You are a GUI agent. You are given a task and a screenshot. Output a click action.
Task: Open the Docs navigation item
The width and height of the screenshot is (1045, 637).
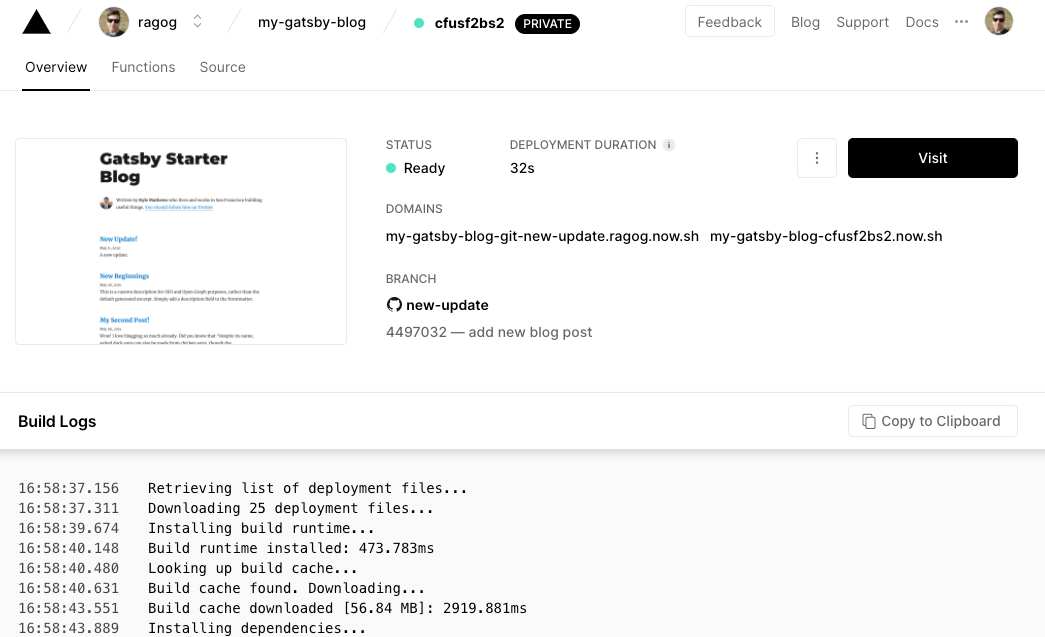pyautogui.click(x=922, y=21)
